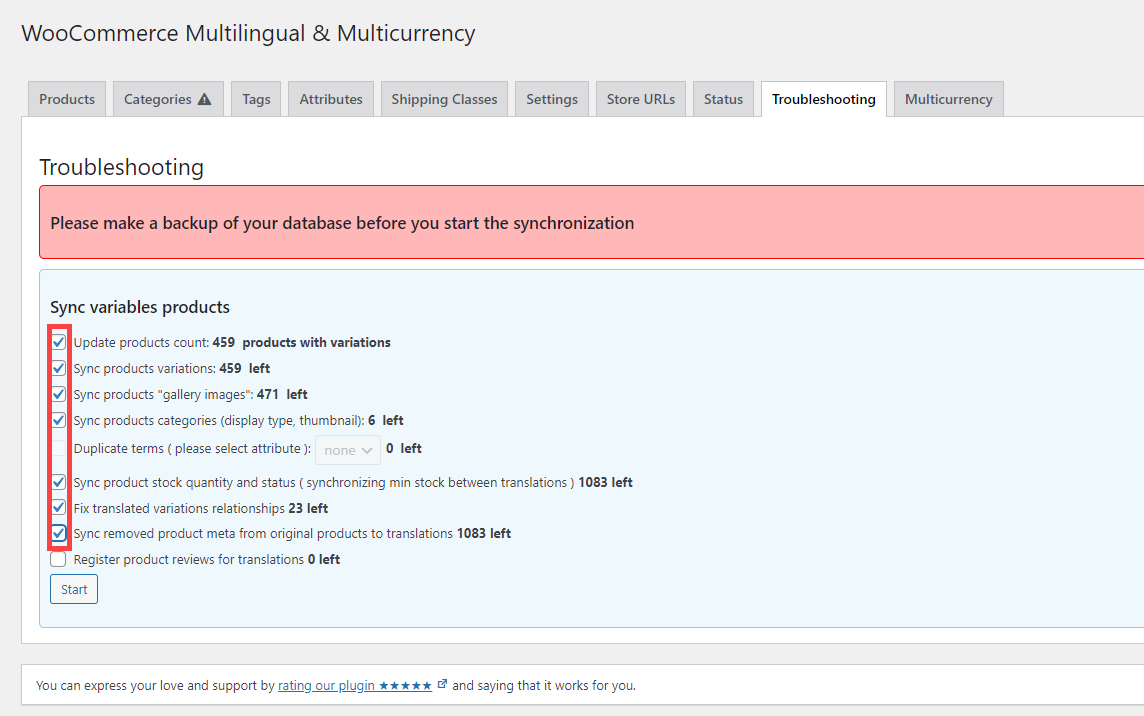The width and height of the screenshot is (1144, 716).
Task: Uncheck Sync product stock quantity checkbox
Action: (x=58, y=482)
